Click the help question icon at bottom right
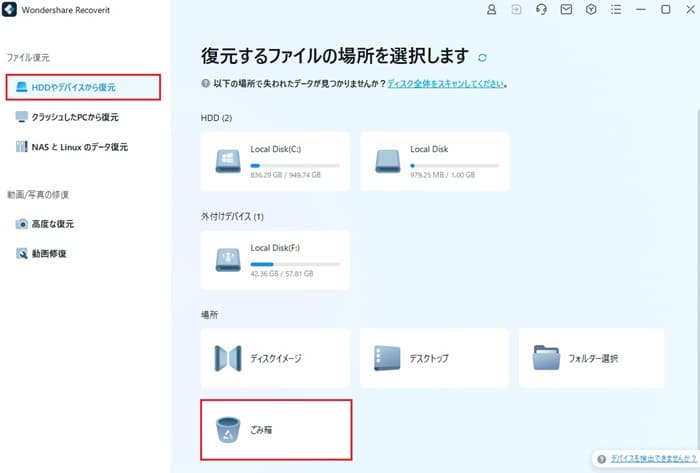The image size is (700, 473). point(601,459)
